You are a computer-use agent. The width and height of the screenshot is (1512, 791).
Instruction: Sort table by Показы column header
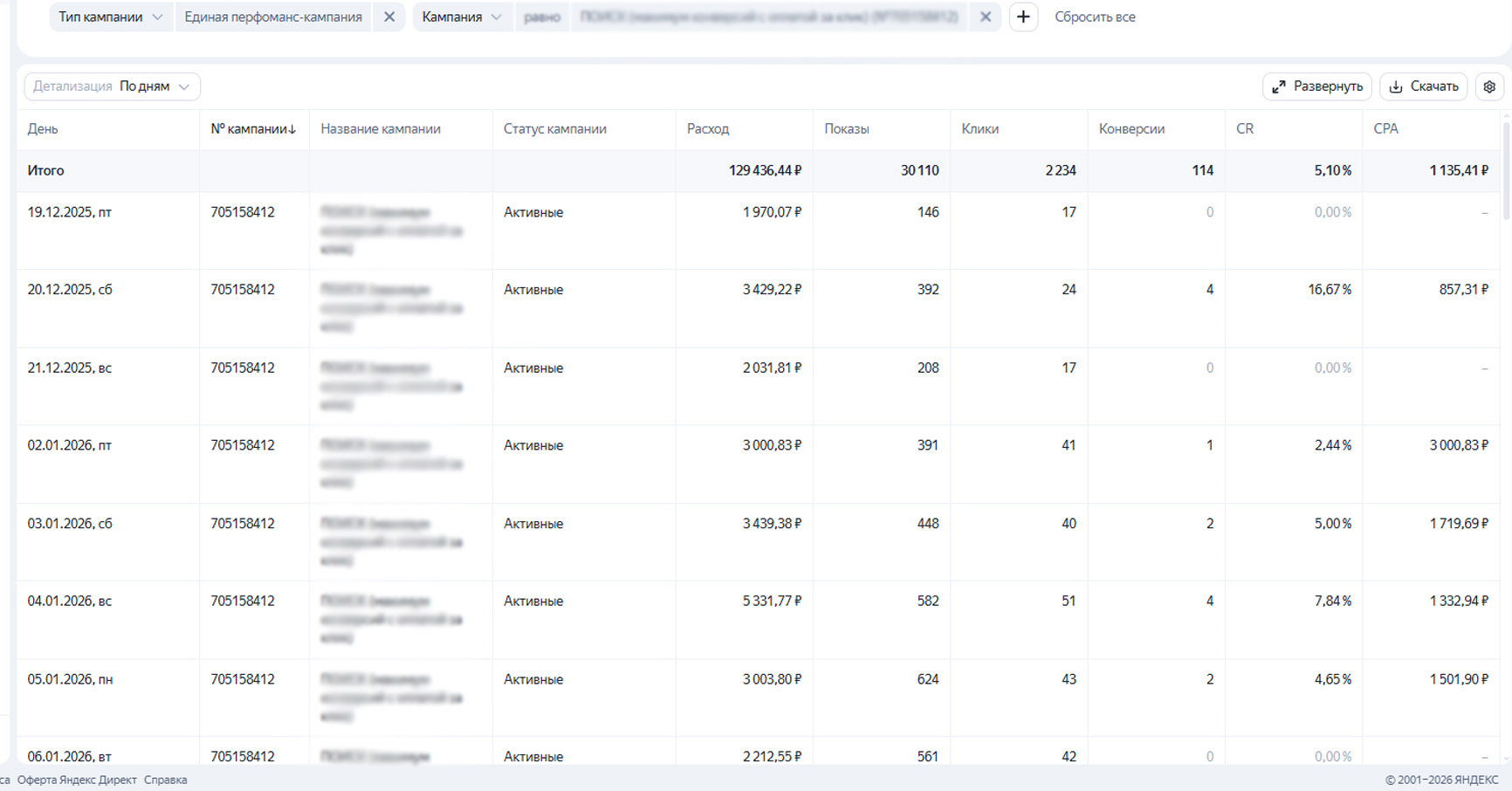click(846, 128)
